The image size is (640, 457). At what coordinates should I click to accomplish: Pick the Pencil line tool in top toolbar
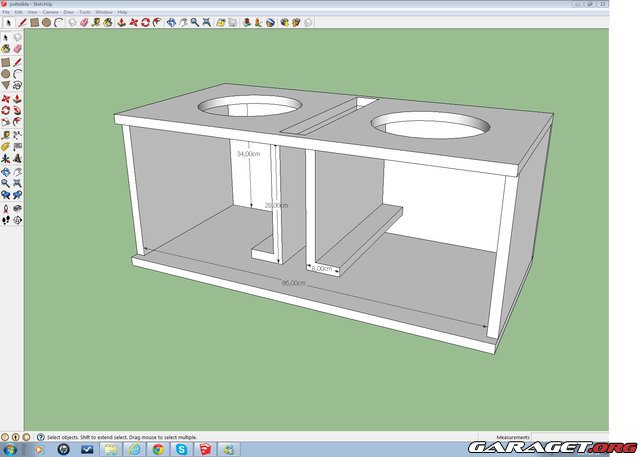click(21, 22)
